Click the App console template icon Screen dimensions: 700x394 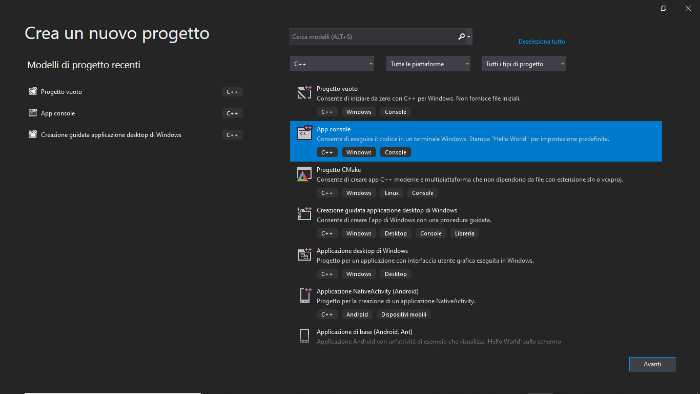(304, 133)
